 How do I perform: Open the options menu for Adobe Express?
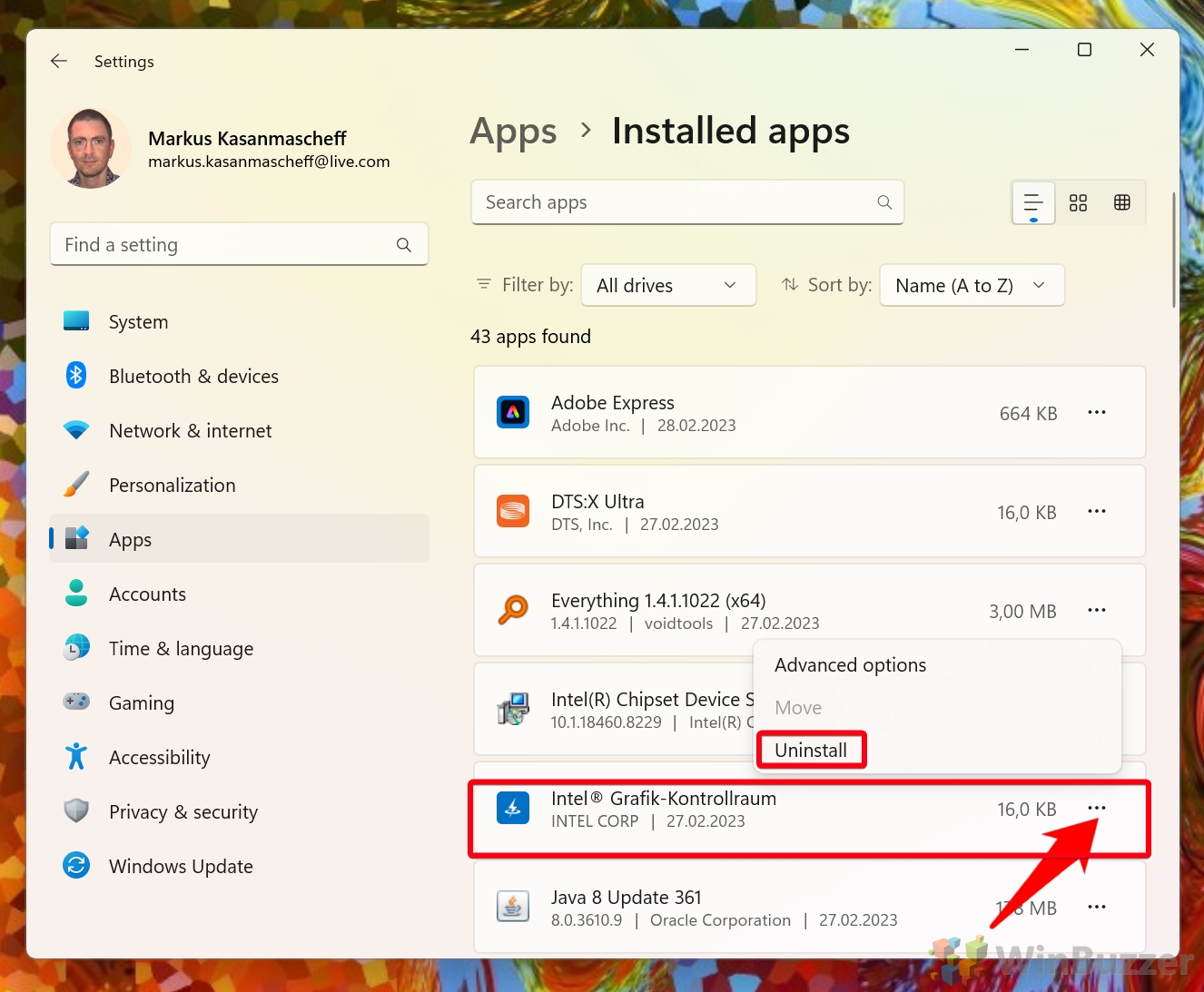click(x=1096, y=412)
